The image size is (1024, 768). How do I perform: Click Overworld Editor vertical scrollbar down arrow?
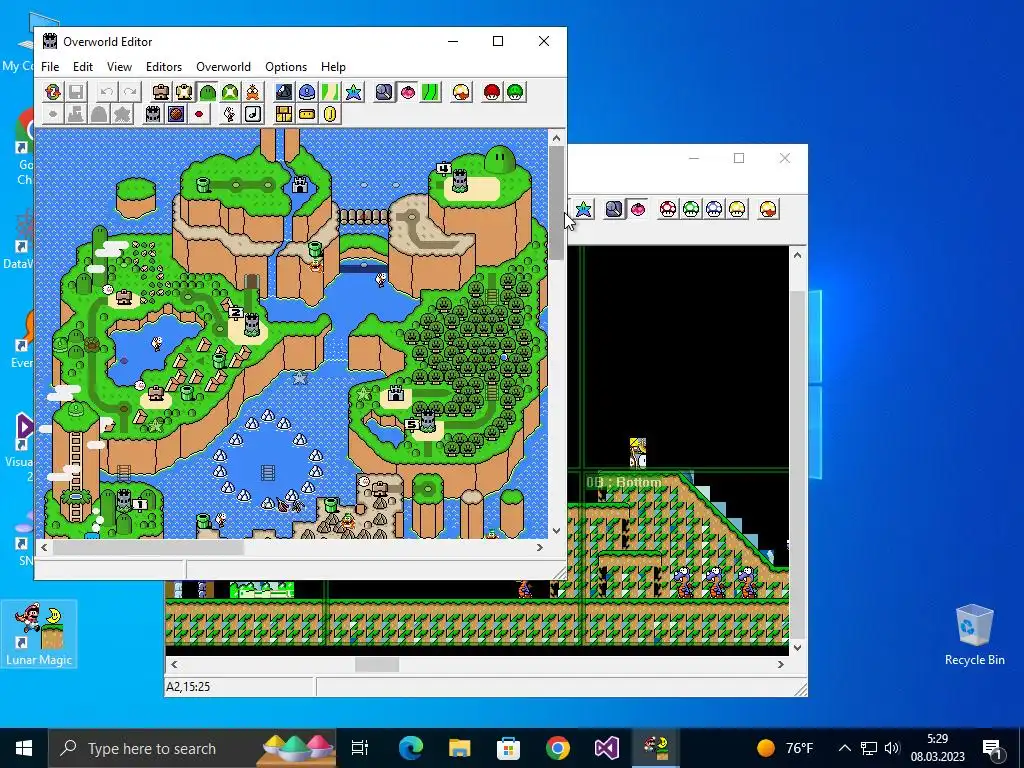(556, 531)
